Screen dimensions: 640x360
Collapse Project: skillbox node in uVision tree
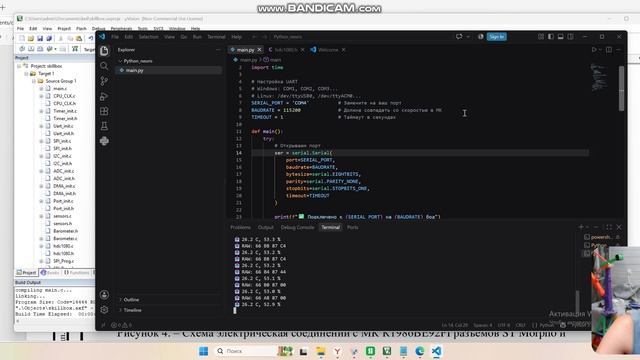pyautogui.click(x=19, y=66)
